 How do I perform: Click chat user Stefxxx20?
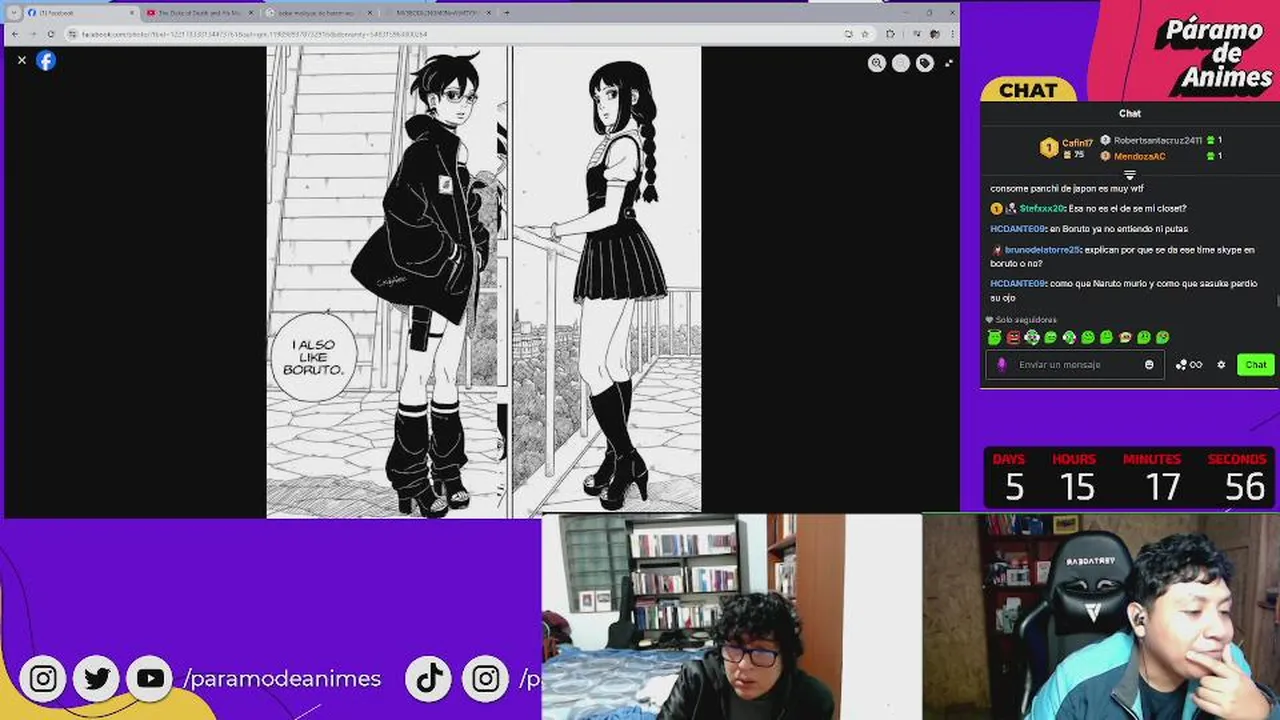[x=1042, y=209]
